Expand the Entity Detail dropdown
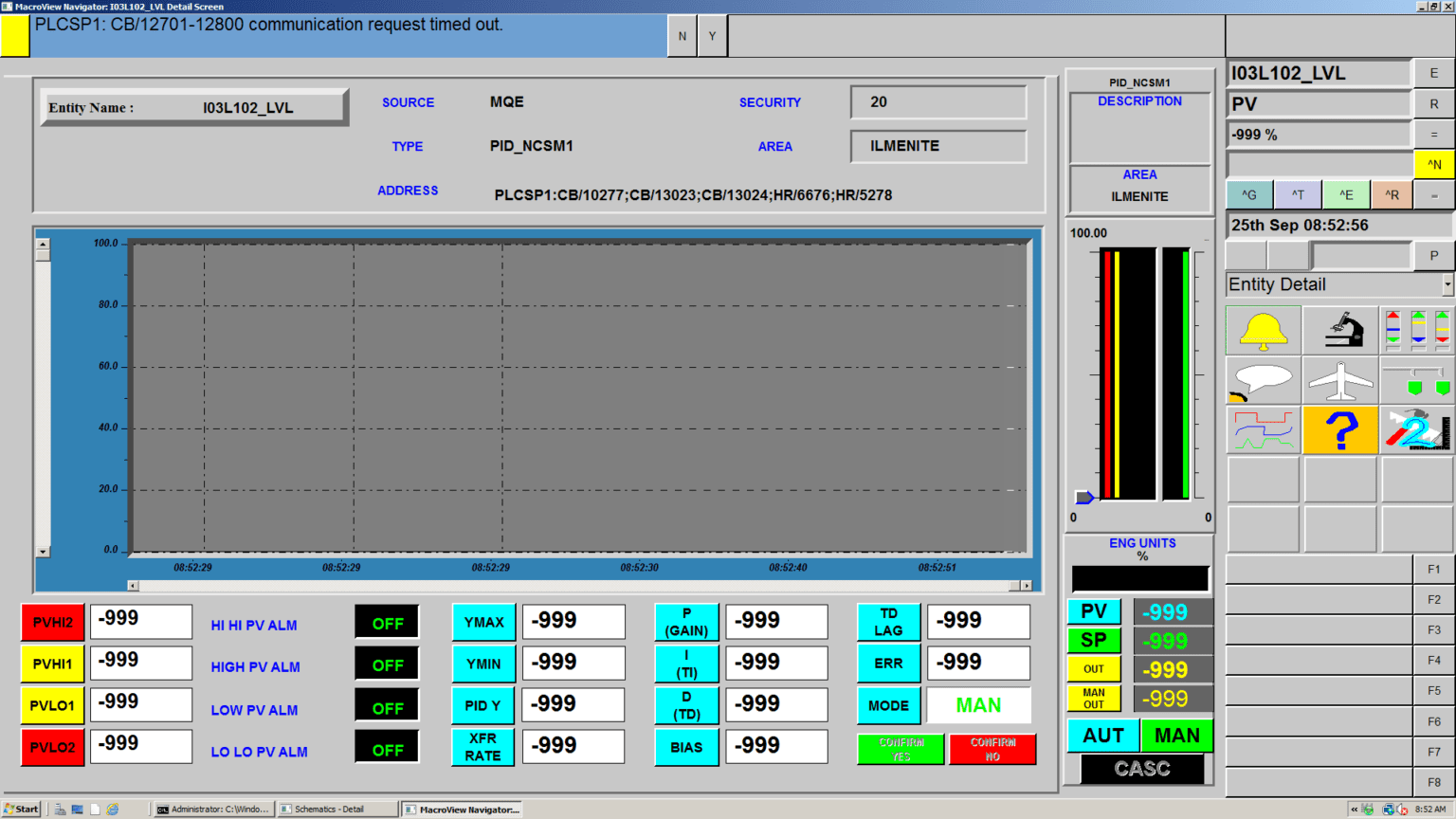 pos(1447,284)
